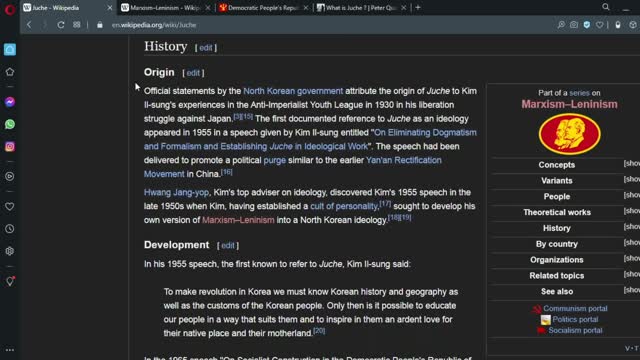
Task: Open a new tab with plus button
Action: pos(418,7)
